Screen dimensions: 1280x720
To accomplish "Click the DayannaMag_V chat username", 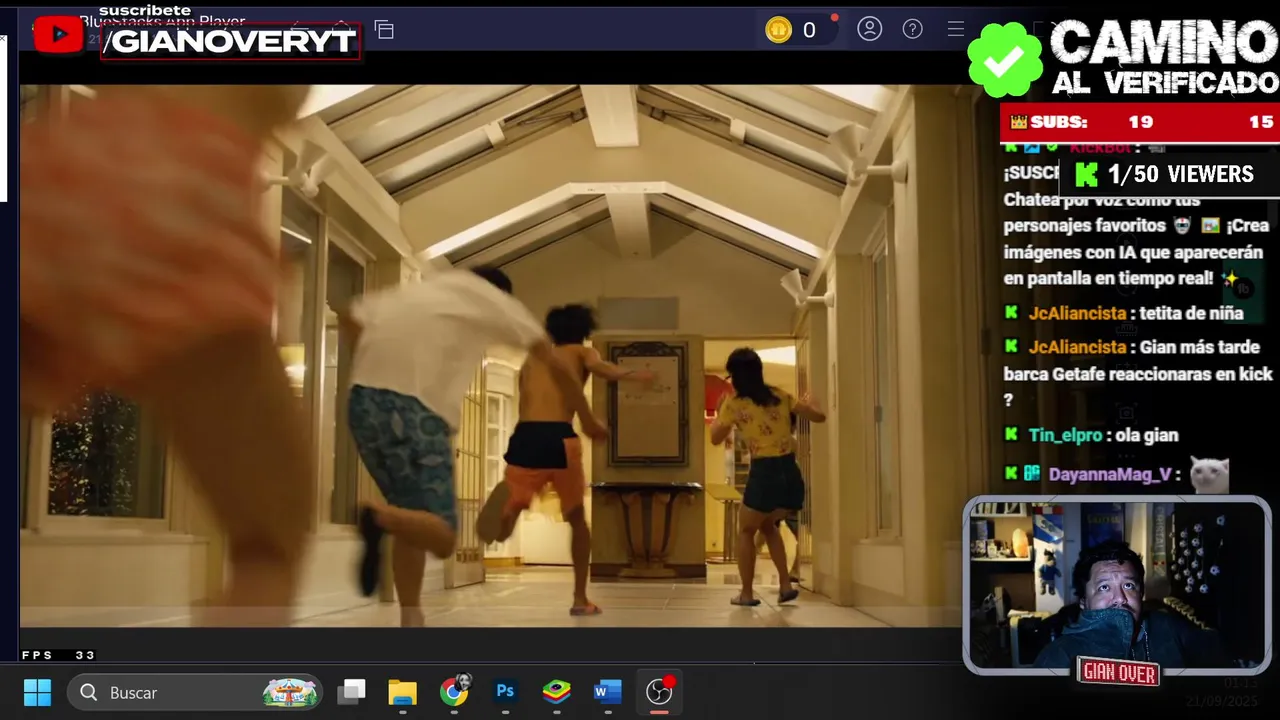I will pos(1109,474).
